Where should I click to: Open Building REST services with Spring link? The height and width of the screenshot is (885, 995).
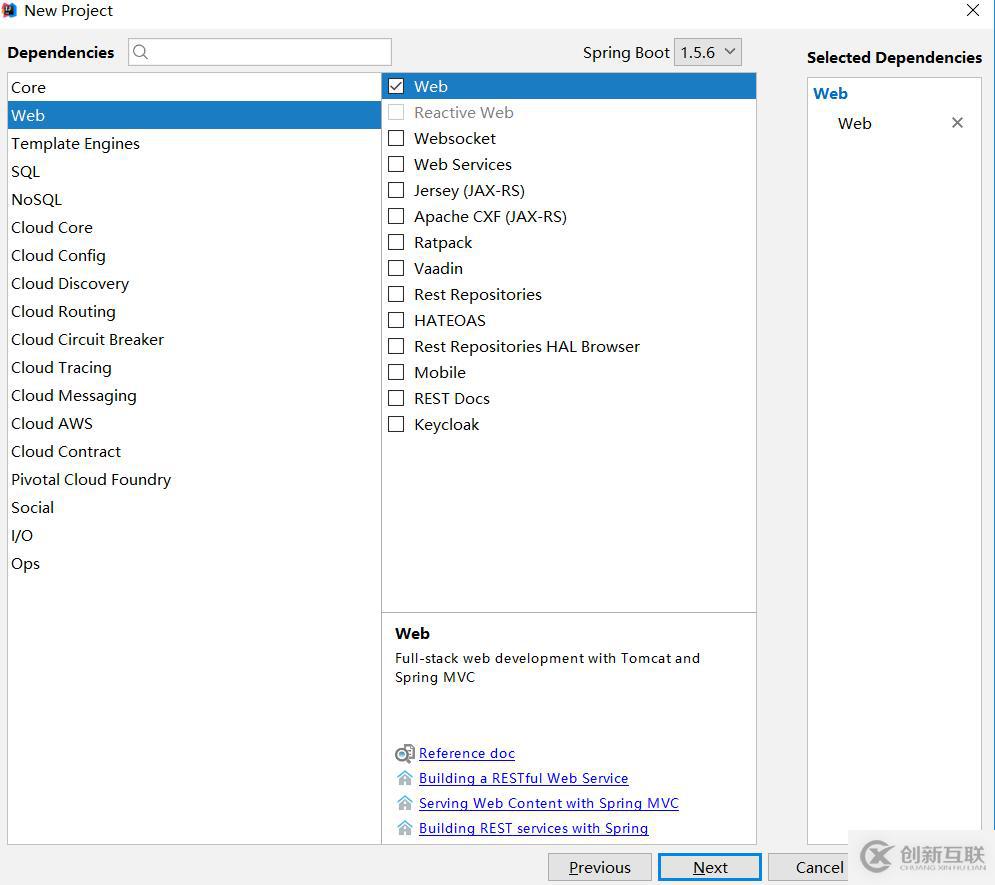[534, 828]
